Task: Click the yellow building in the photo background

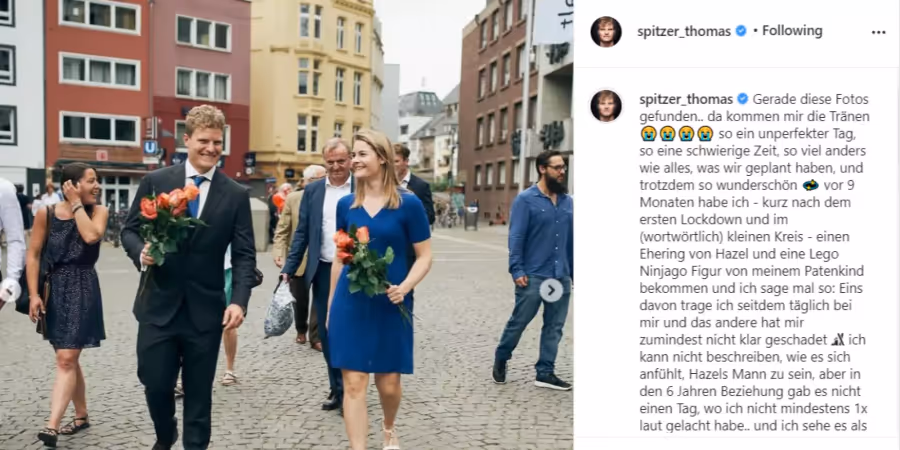Action: click(x=313, y=86)
